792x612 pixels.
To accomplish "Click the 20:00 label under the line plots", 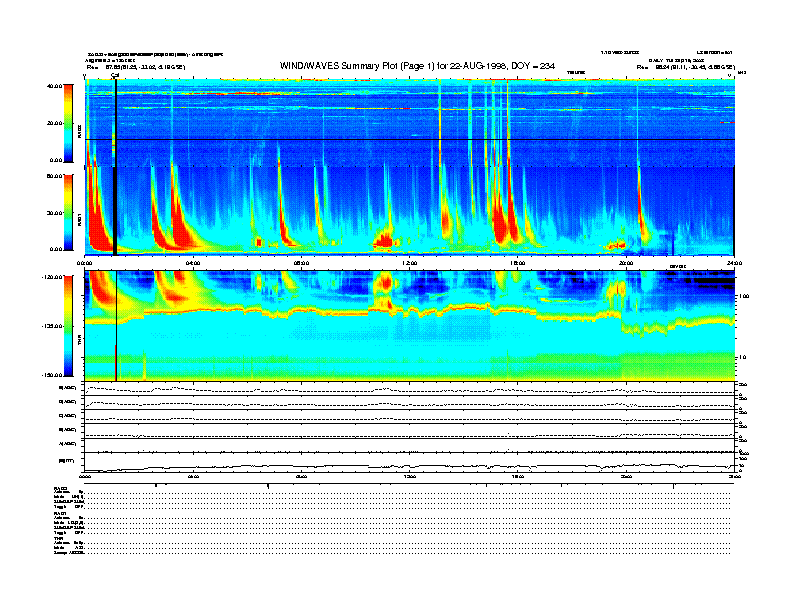I will (626, 477).
